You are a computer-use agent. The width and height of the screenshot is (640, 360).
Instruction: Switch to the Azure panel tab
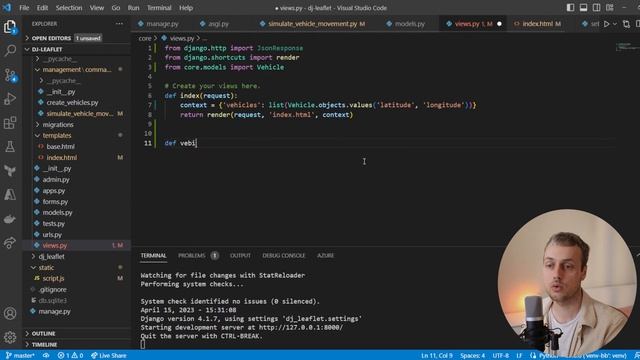[x=325, y=256]
